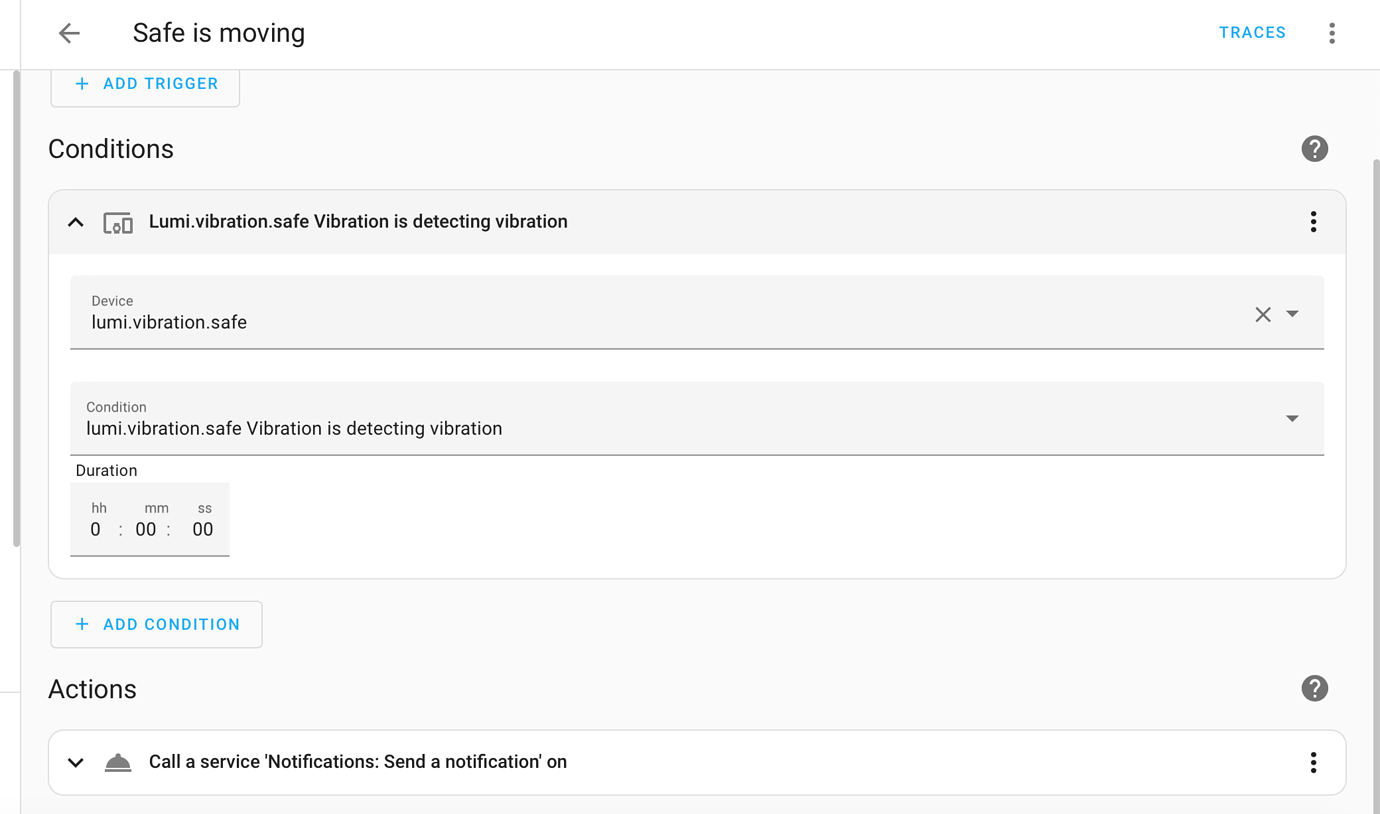Select the minutes duration field
Viewport: 1380px width, 814px height.
coord(145,529)
